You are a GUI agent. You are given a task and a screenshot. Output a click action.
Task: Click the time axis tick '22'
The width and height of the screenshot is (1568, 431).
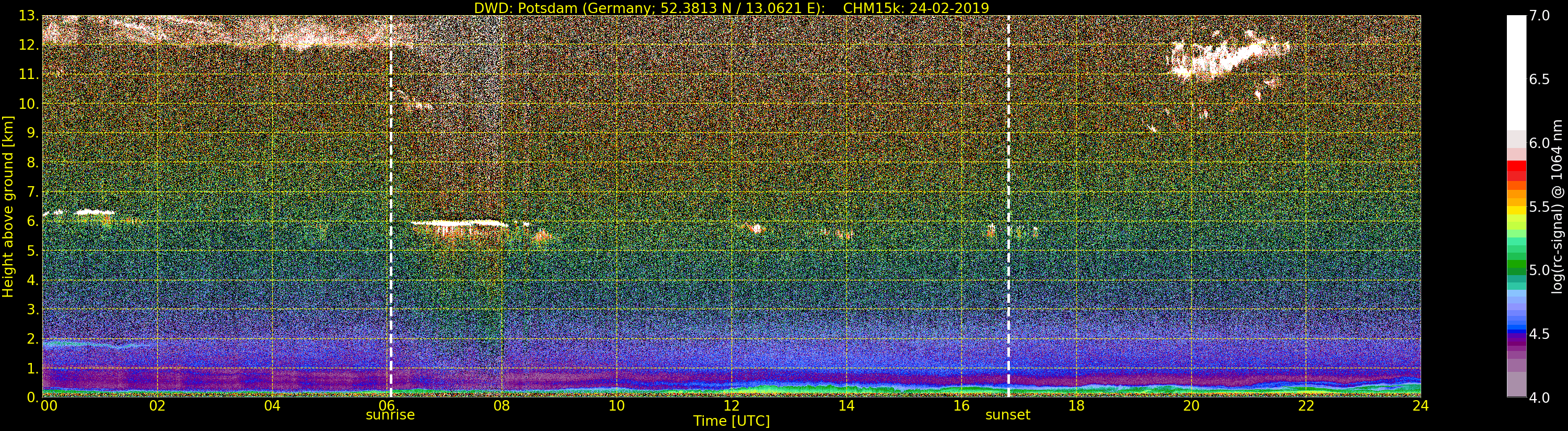click(x=1306, y=405)
